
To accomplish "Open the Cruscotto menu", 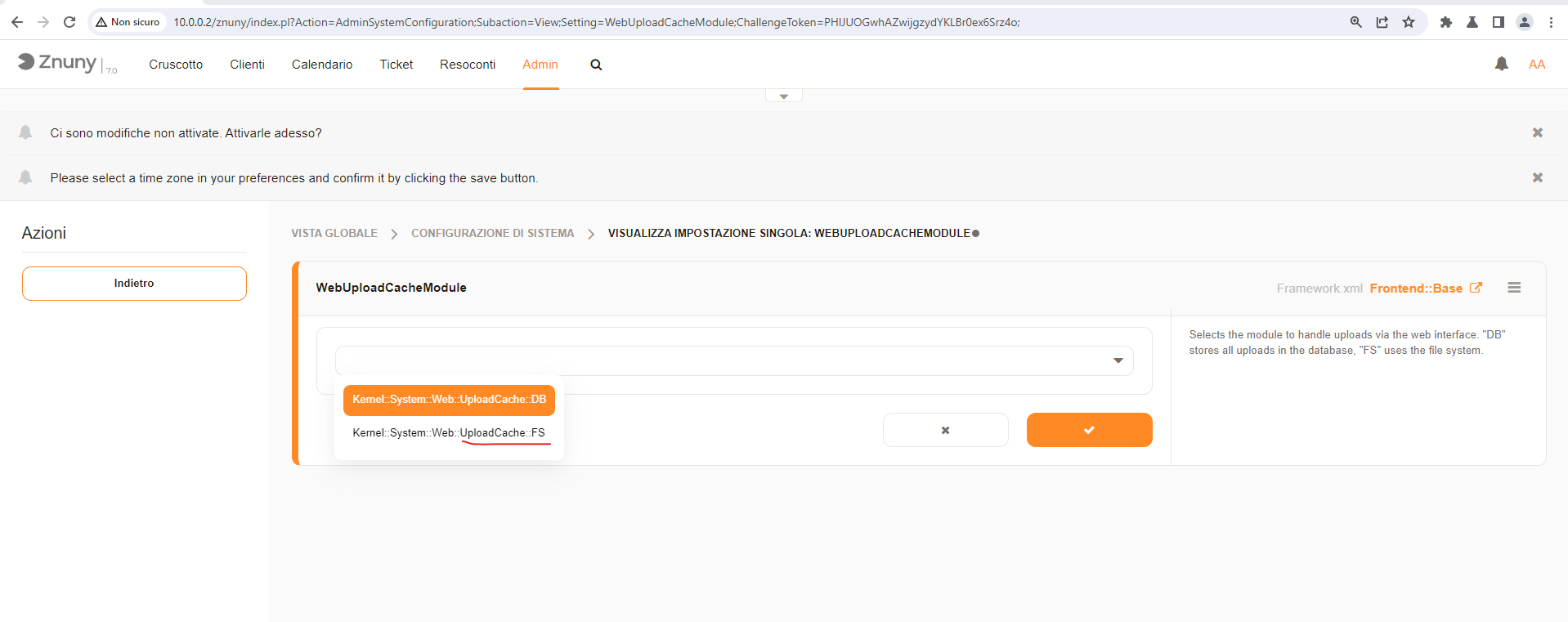I will (x=176, y=65).
